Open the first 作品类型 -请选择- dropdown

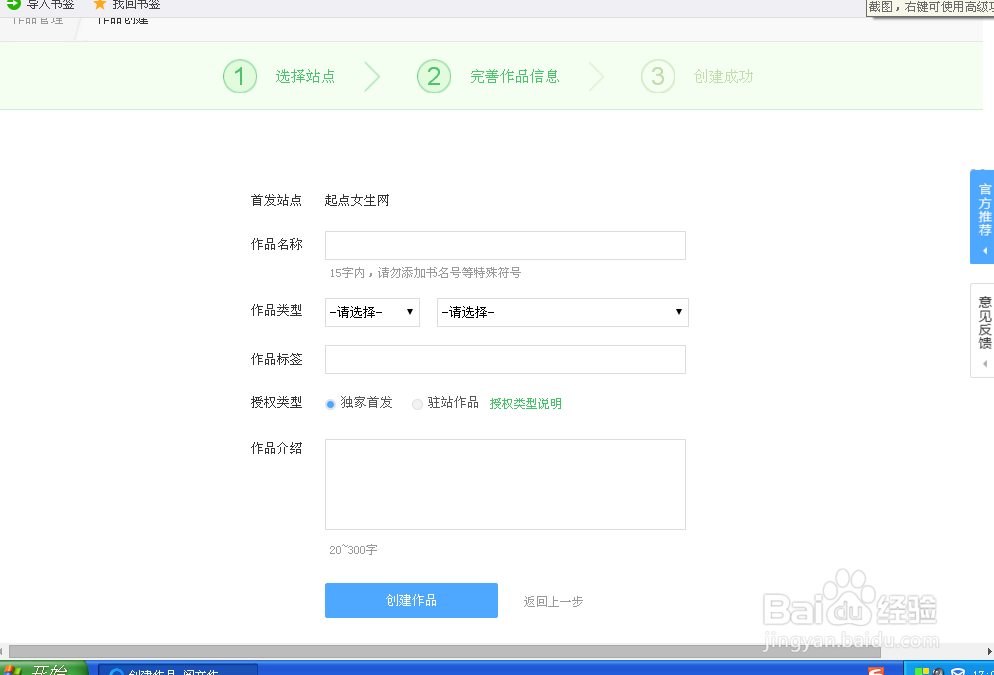pyautogui.click(x=372, y=312)
